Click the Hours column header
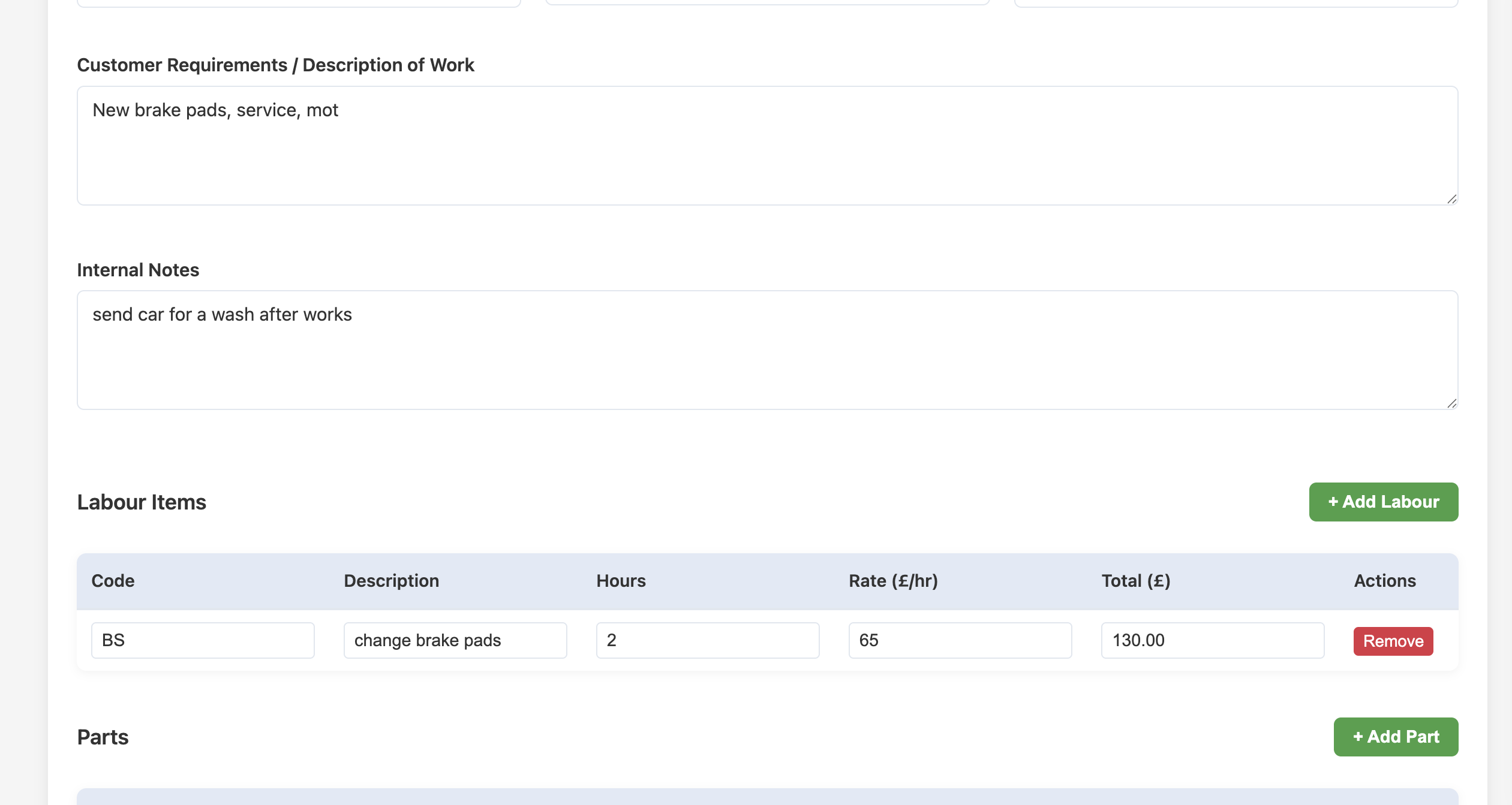This screenshot has width=1512, height=805. coord(621,581)
